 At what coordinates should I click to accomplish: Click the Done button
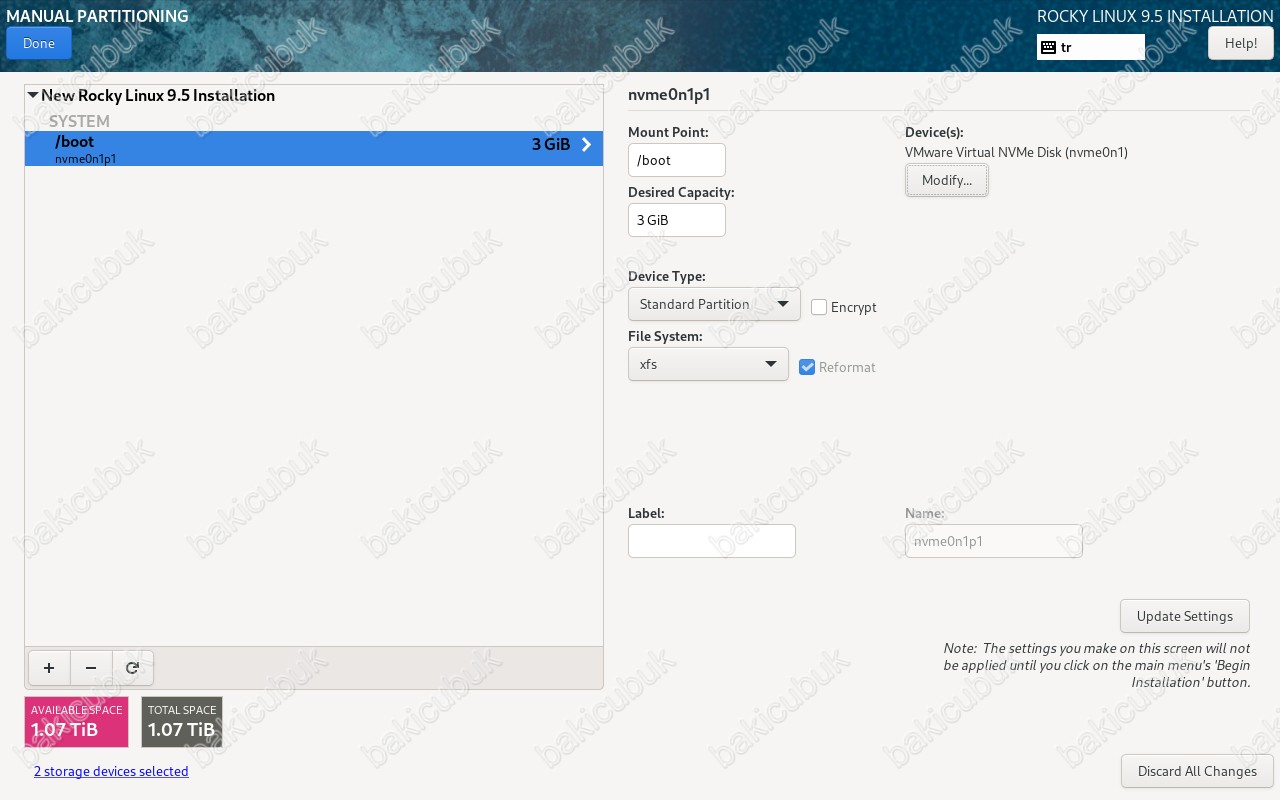tap(39, 43)
